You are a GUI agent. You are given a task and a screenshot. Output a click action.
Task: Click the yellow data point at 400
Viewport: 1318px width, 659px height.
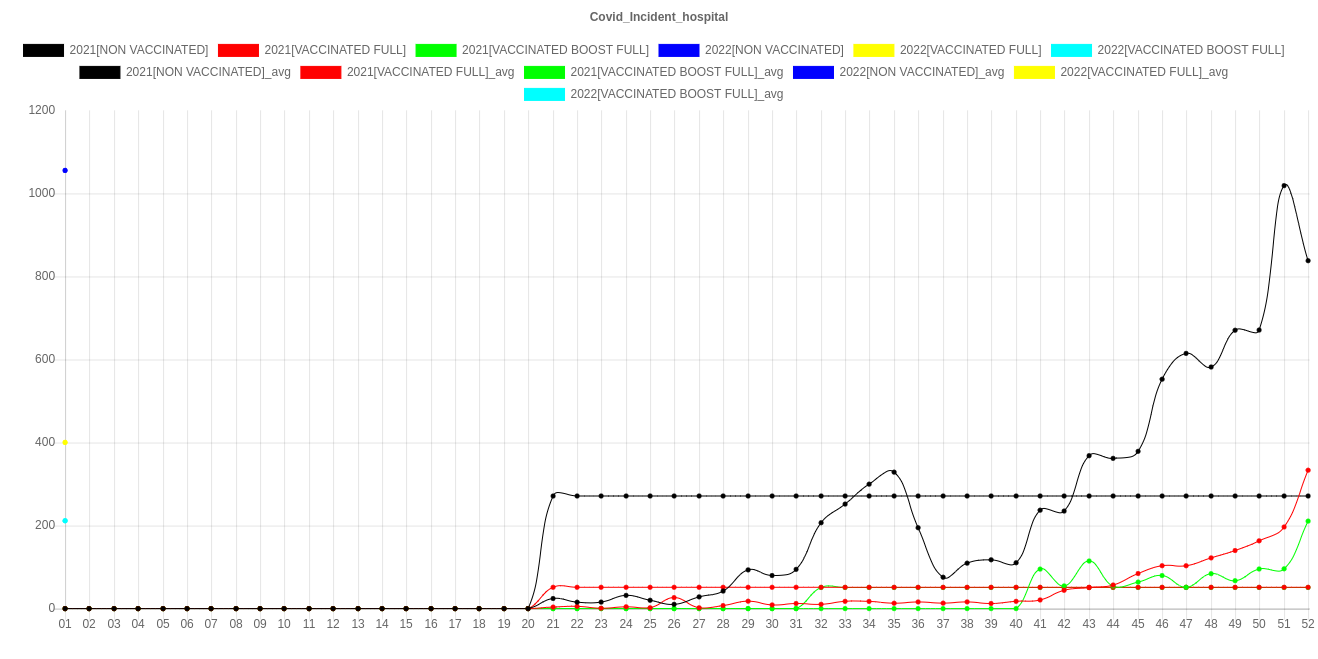pyautogui.click(x=65, y=442)
